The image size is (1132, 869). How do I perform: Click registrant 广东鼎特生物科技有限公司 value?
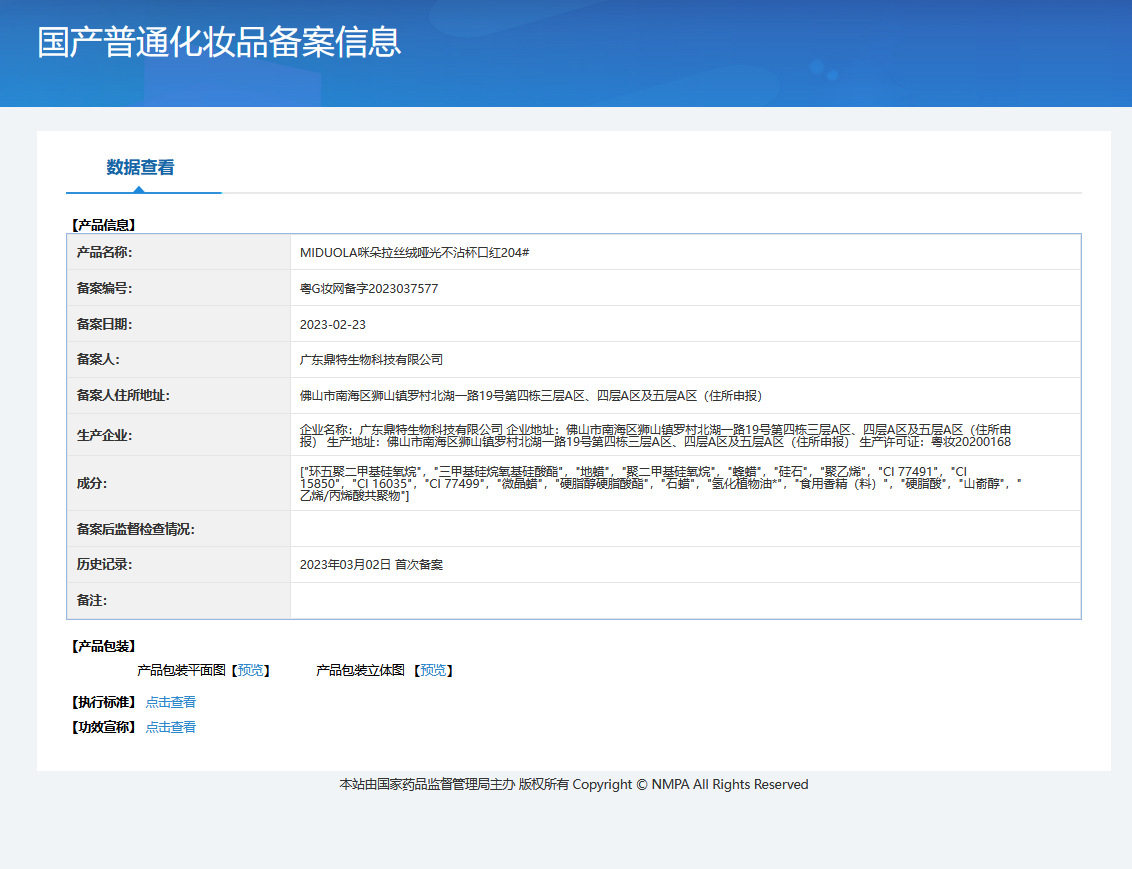tap(371, 359)
